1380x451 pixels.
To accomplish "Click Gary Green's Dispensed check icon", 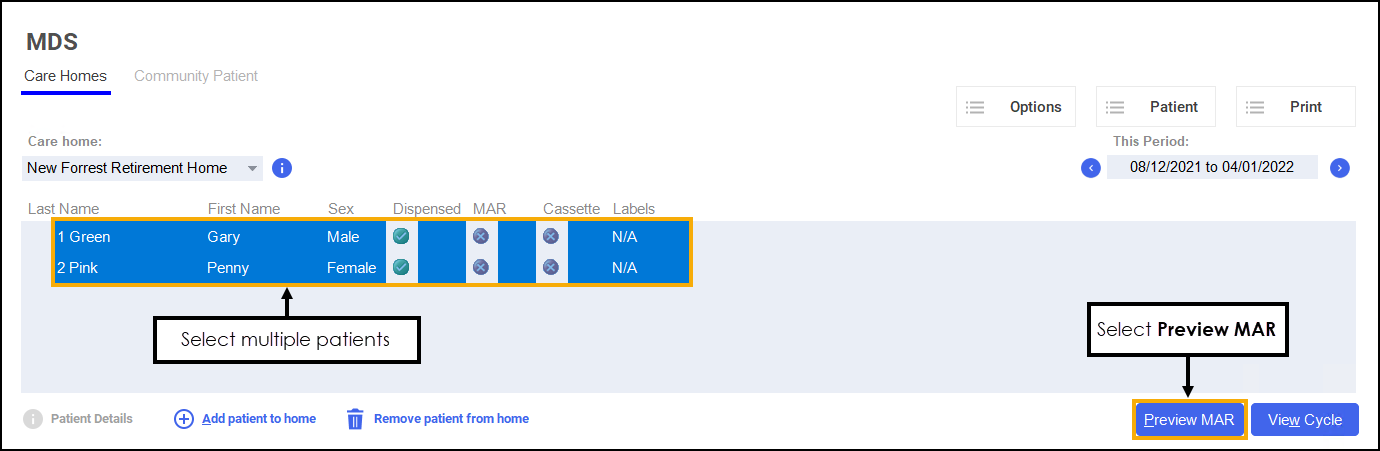I will tap(401, 237).
